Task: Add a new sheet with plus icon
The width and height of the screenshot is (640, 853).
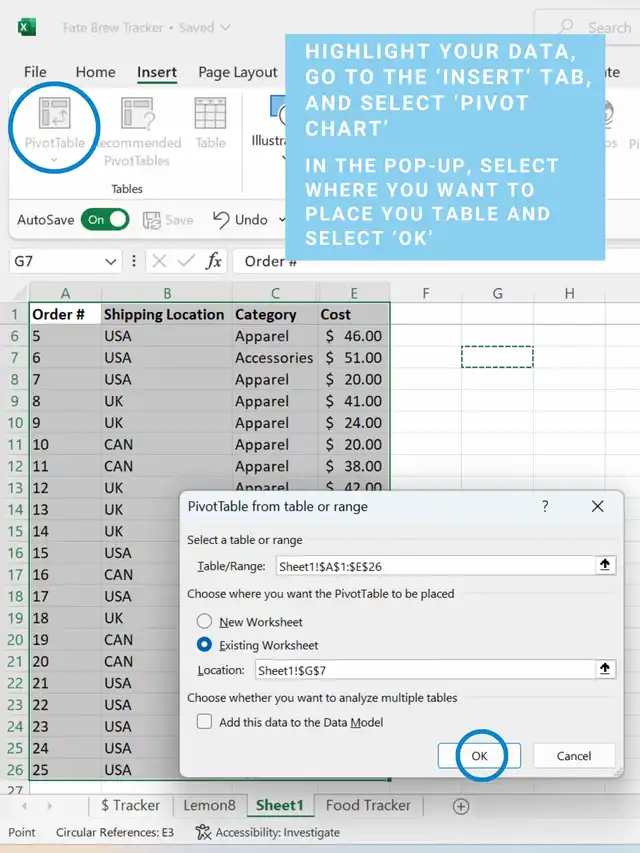Action: 460,805
